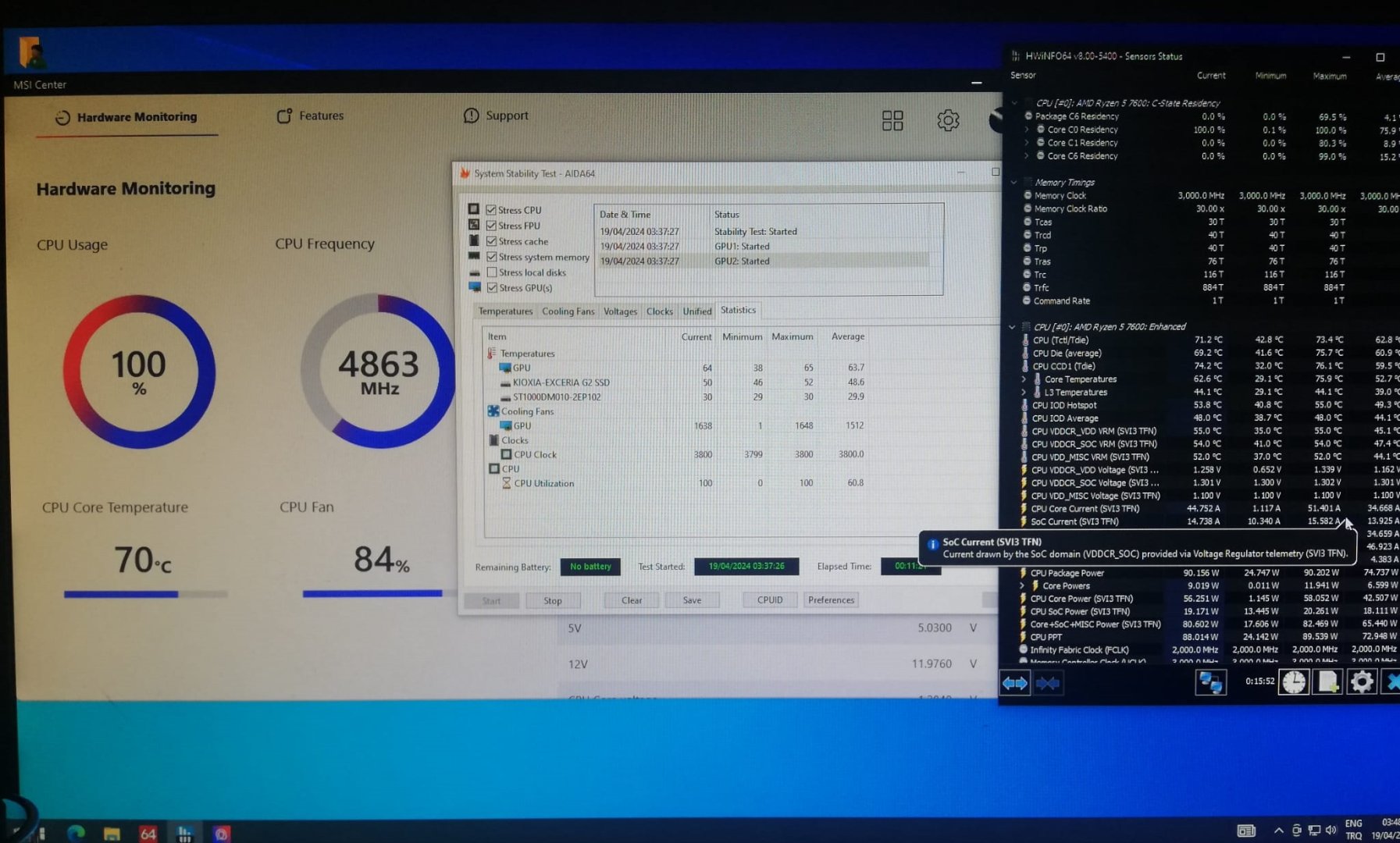
Task: Click the CPU Utilization hourglass icon in AIDA64
Action: tap(506, 483)
